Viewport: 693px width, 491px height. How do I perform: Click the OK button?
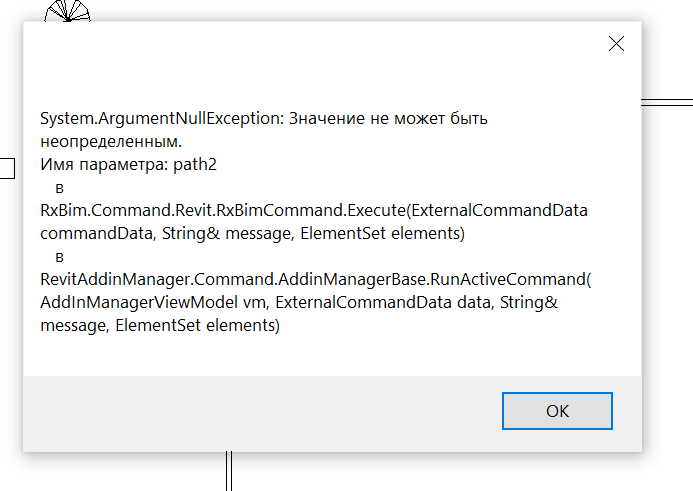pos(557,410)
